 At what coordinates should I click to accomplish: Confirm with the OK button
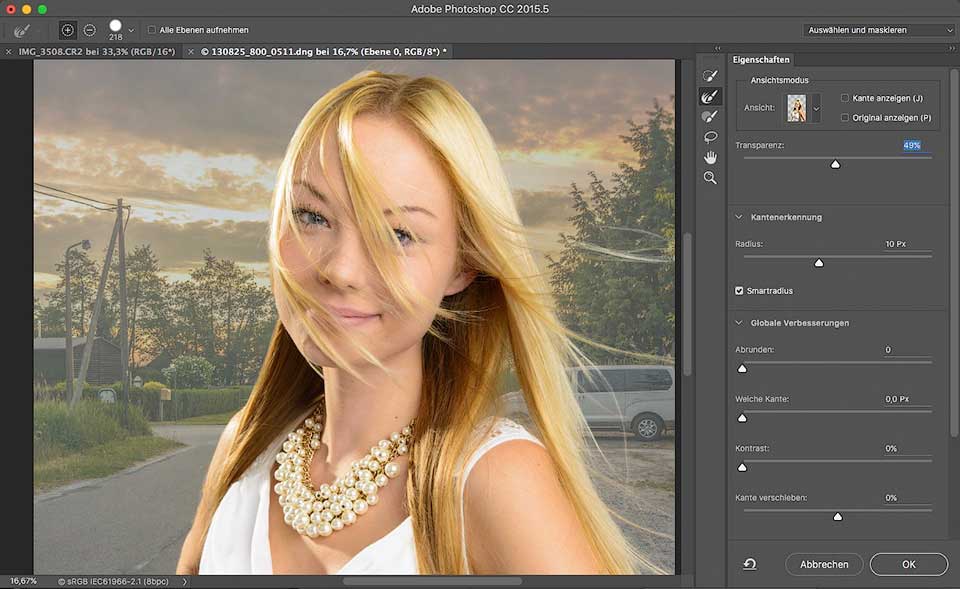tap(908, 564)
